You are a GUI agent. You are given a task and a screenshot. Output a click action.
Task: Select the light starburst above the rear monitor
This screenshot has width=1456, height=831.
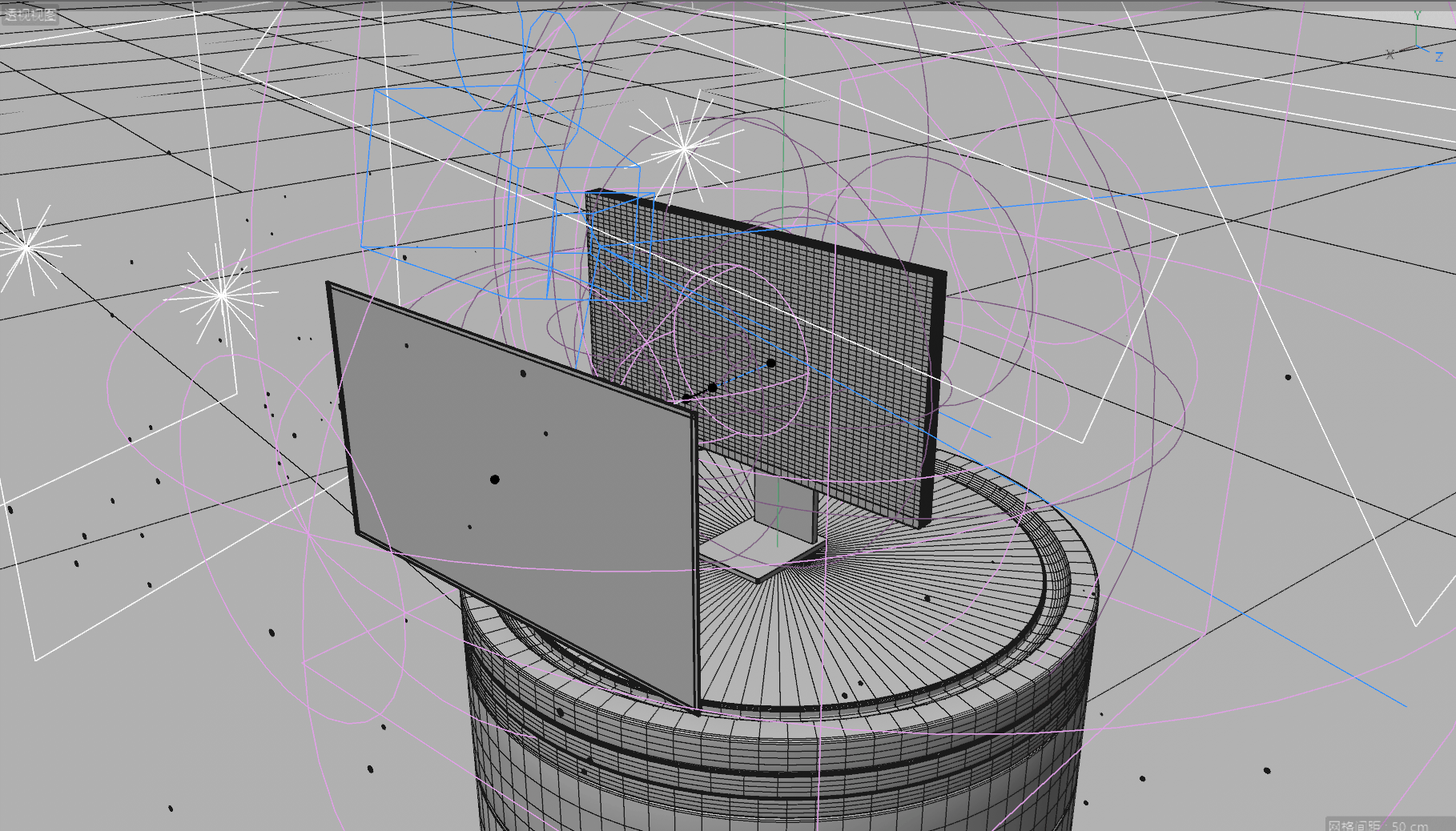pos(685,148)
